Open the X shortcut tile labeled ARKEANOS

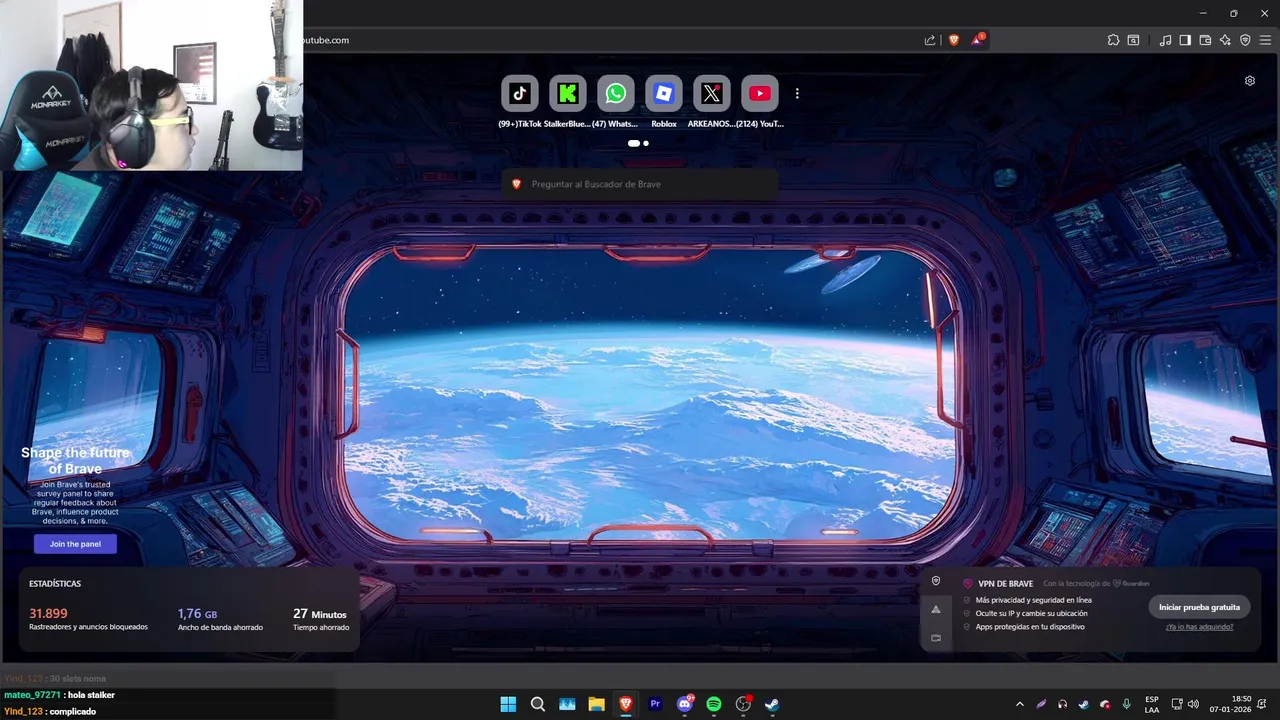point(711,94)
